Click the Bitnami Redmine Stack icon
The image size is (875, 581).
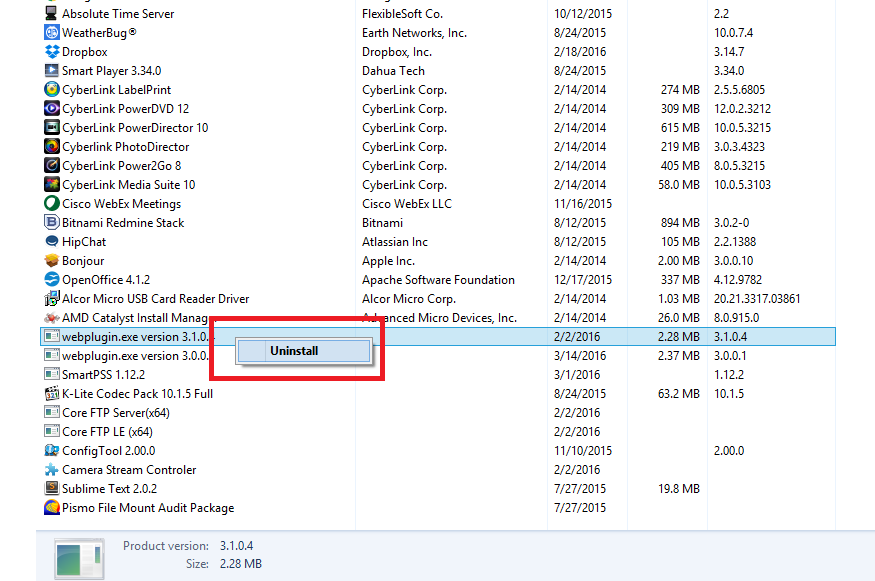(x=51, y=223)
